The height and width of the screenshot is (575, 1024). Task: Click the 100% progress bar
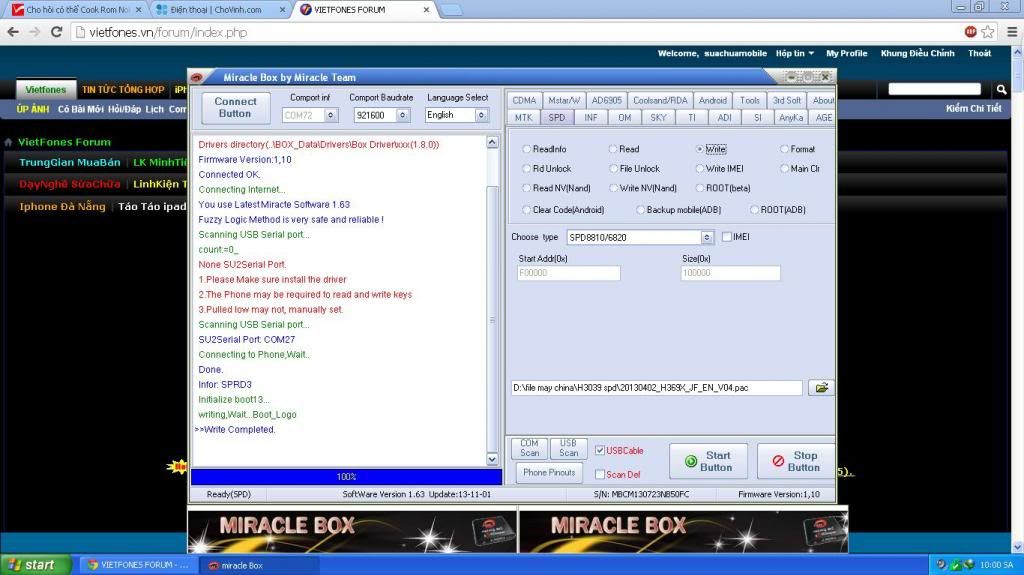346,477
